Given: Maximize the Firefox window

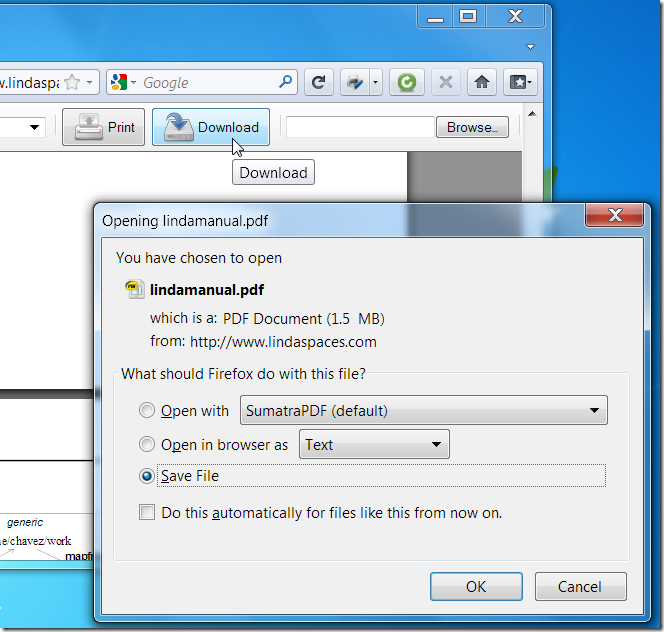Looking at the screenshot, I should (x=468, y=17).
